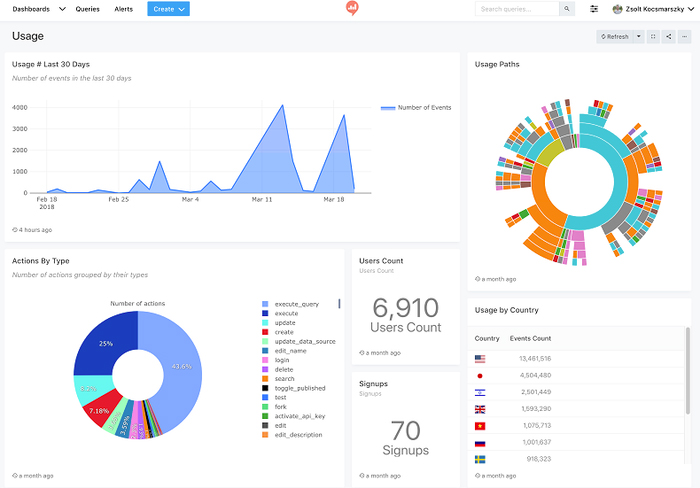Click the Actions legend scrollbar handle
700x488 pixels.
coord(339,304)
